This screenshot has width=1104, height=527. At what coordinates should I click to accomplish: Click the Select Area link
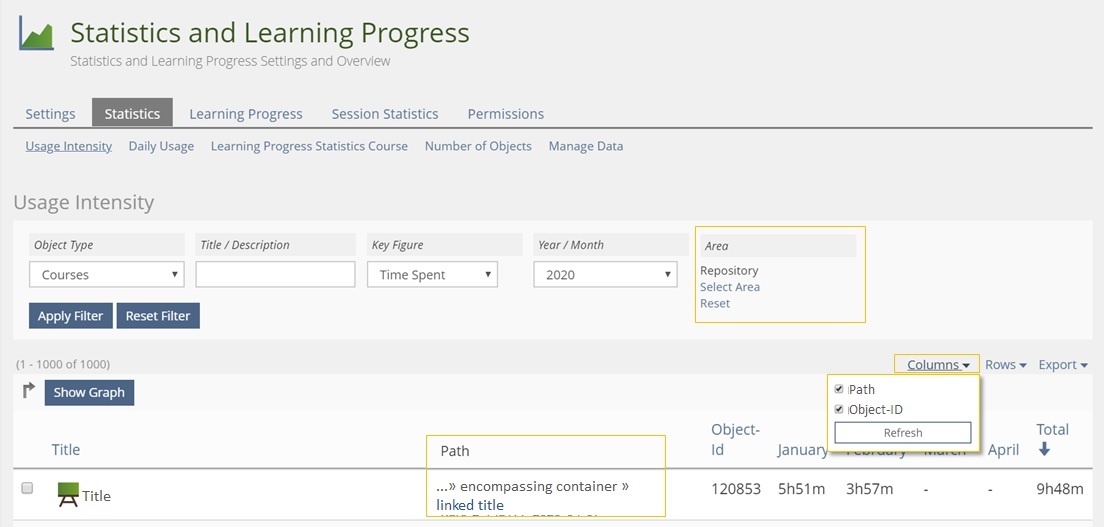click(x=730, y=287)
